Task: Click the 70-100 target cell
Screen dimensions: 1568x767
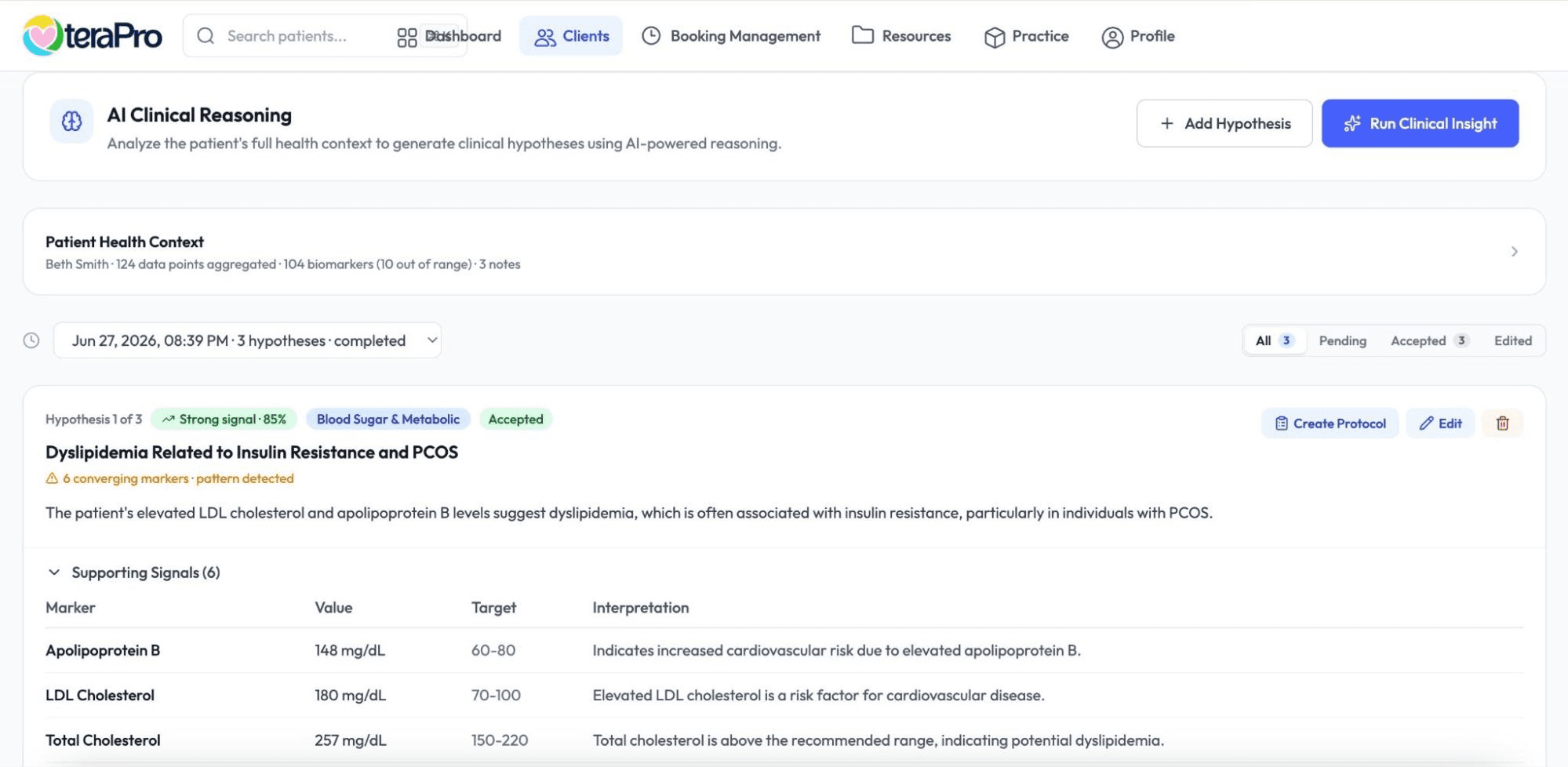Action: [496, 695]
